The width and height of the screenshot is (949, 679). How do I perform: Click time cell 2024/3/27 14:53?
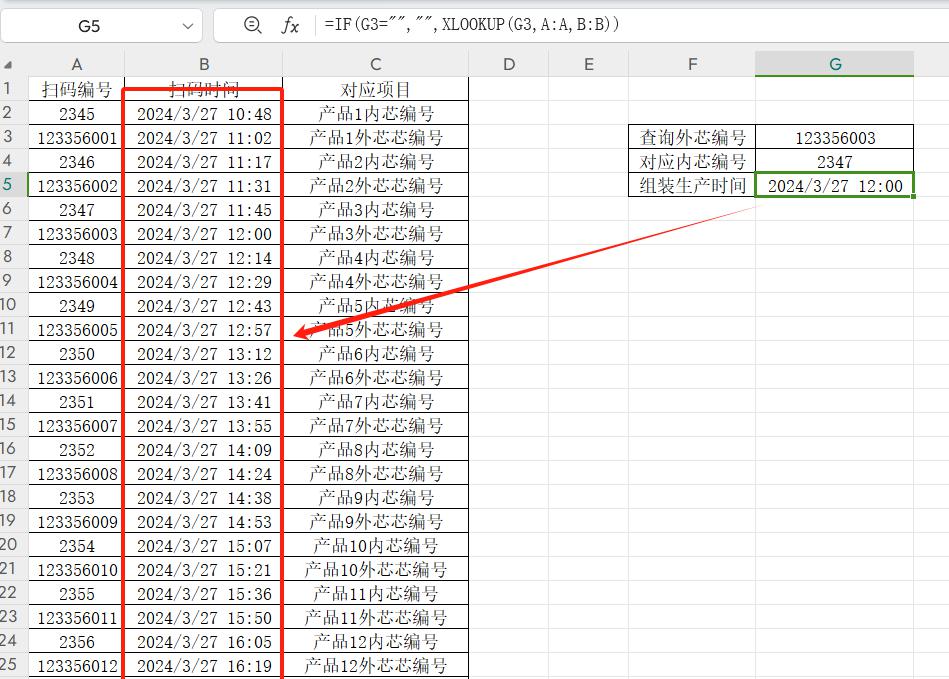point(203,522)
